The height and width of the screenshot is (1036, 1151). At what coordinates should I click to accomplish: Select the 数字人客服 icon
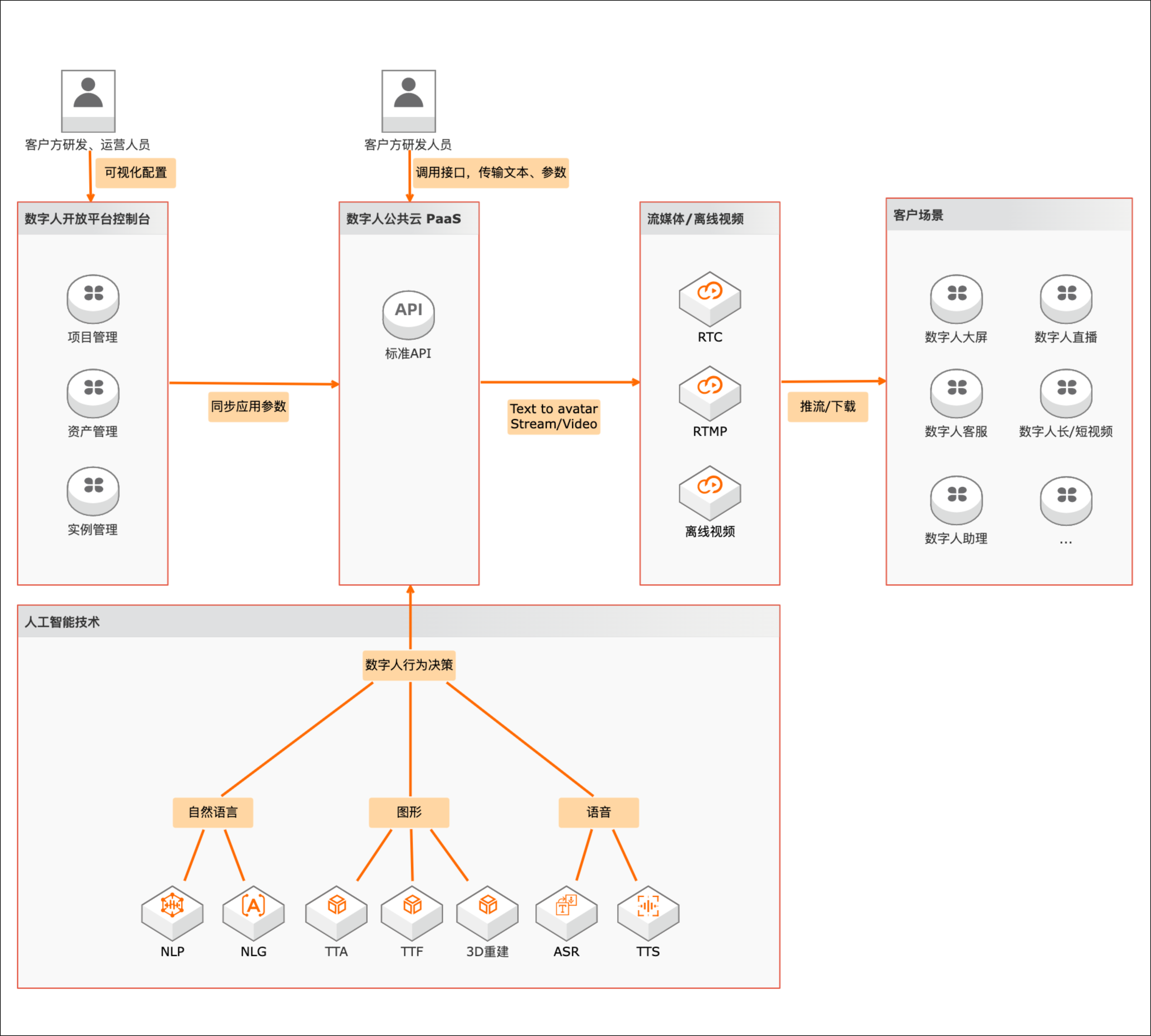[x=956, y=393]
